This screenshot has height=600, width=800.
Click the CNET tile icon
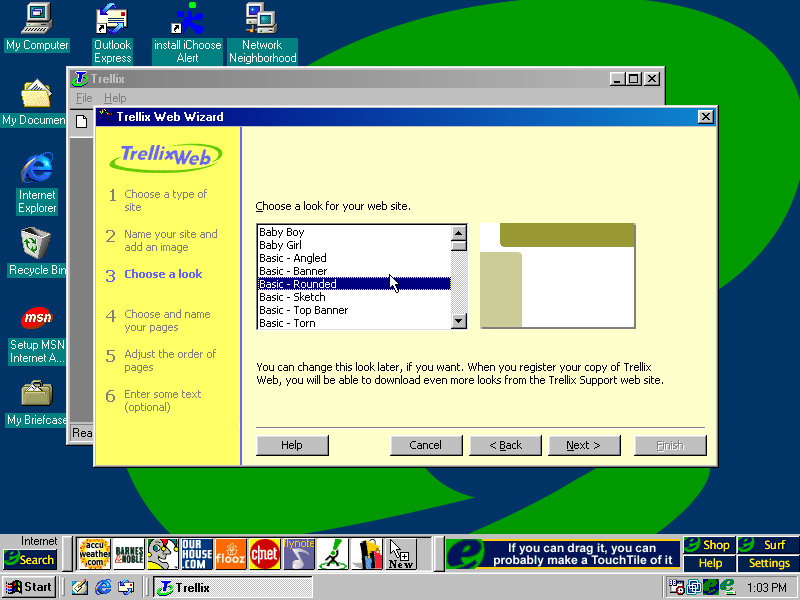264,553
